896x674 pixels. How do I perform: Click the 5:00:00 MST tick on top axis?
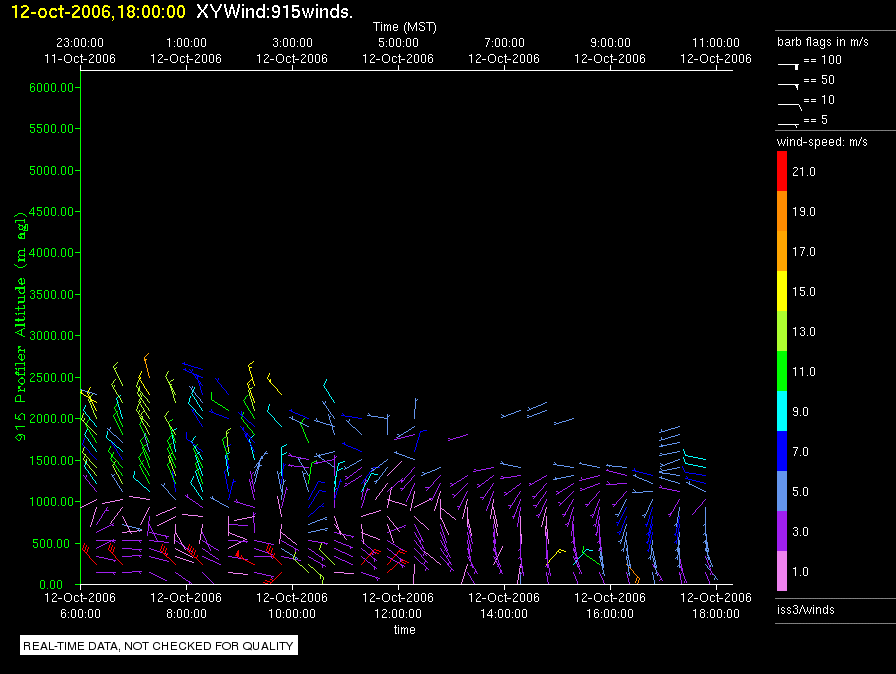tap(398, 44)
